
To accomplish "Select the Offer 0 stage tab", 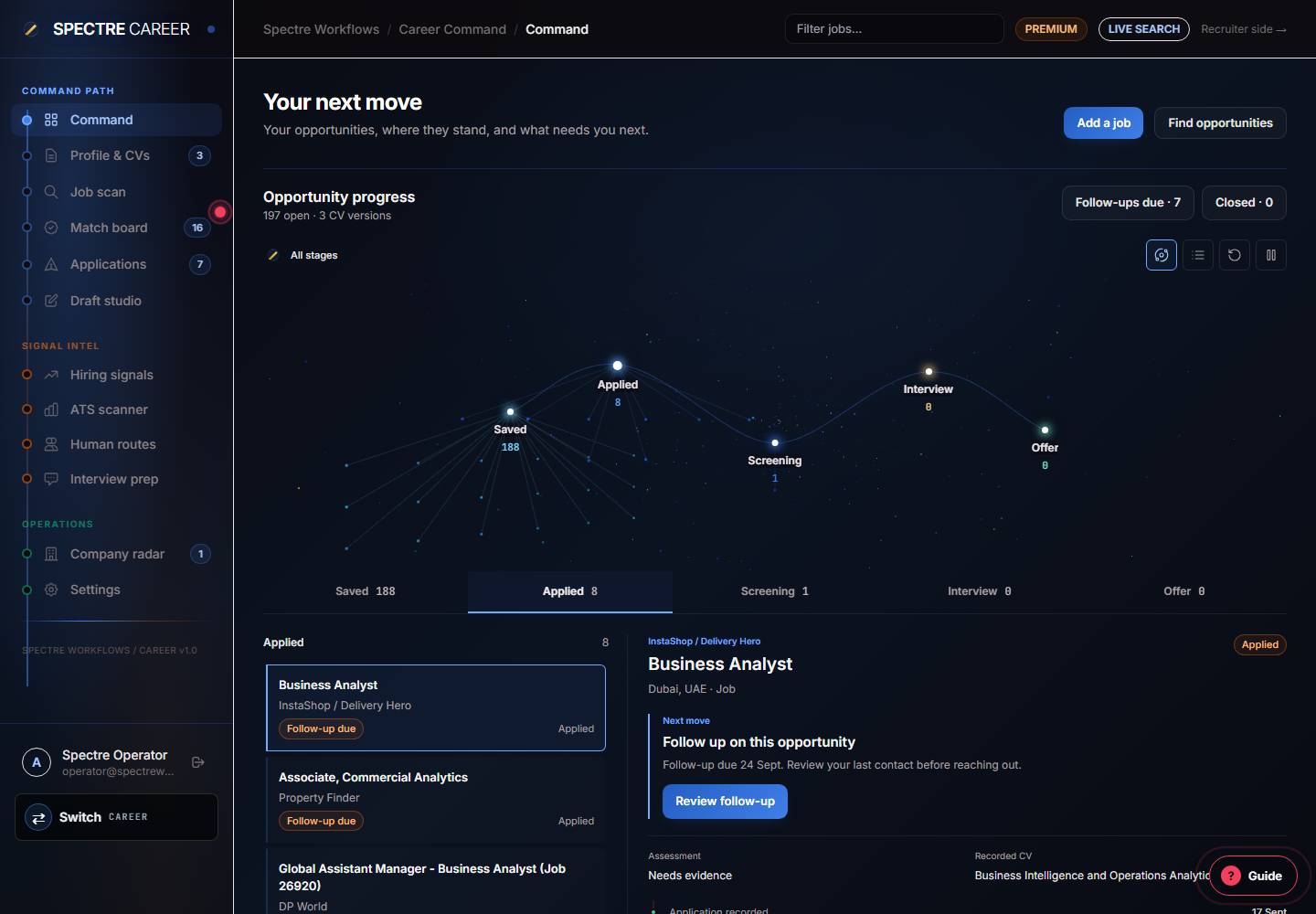I will (1184, 591).
